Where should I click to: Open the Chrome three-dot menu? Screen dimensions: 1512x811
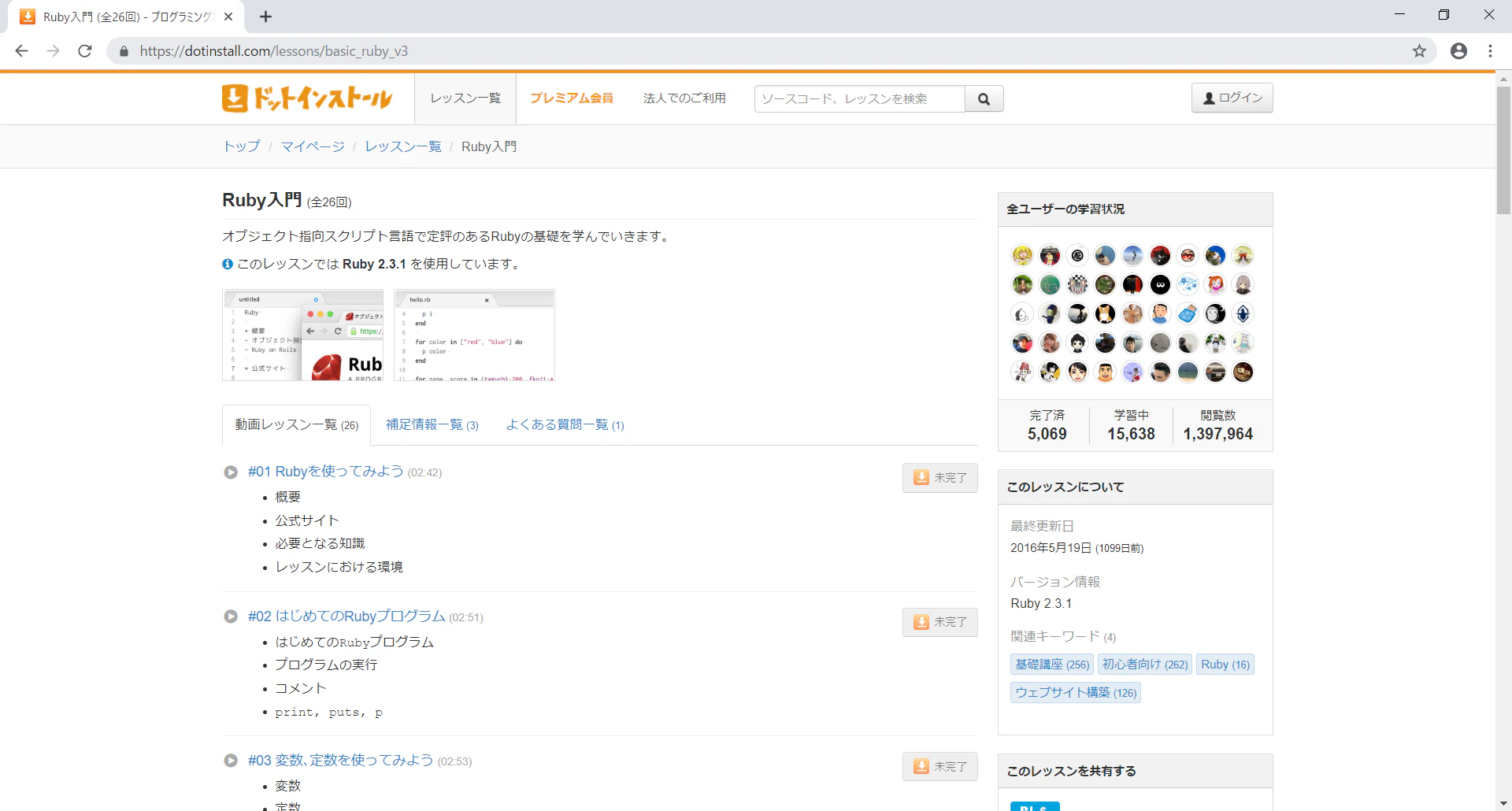pos(1490,50)
